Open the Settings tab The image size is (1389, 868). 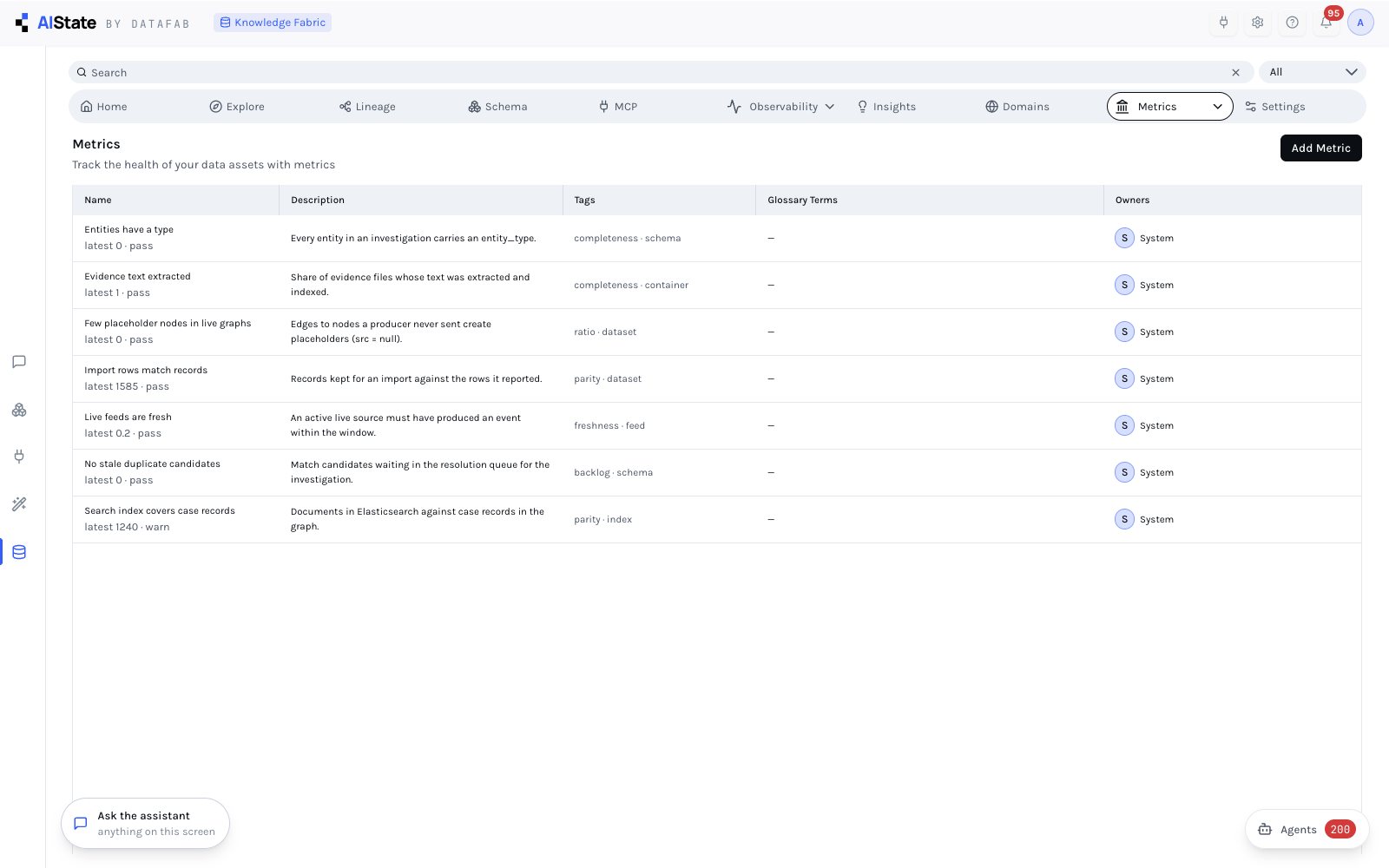(1275, 107)
